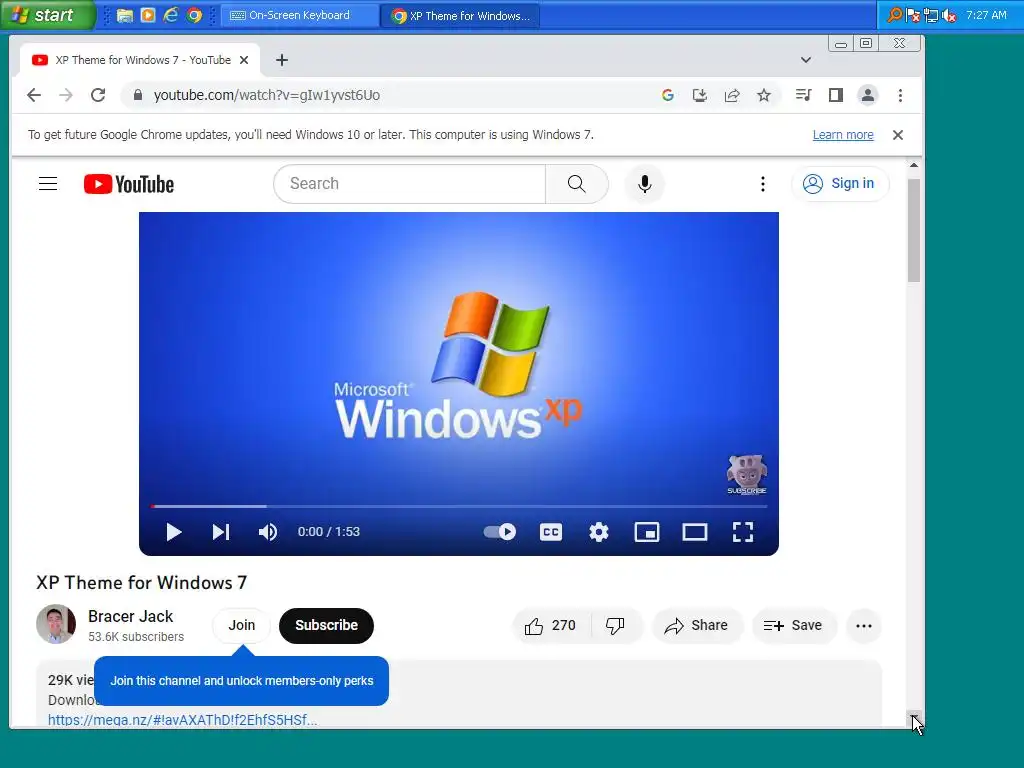Click the 7:27 AM clock

coord(986,15)
